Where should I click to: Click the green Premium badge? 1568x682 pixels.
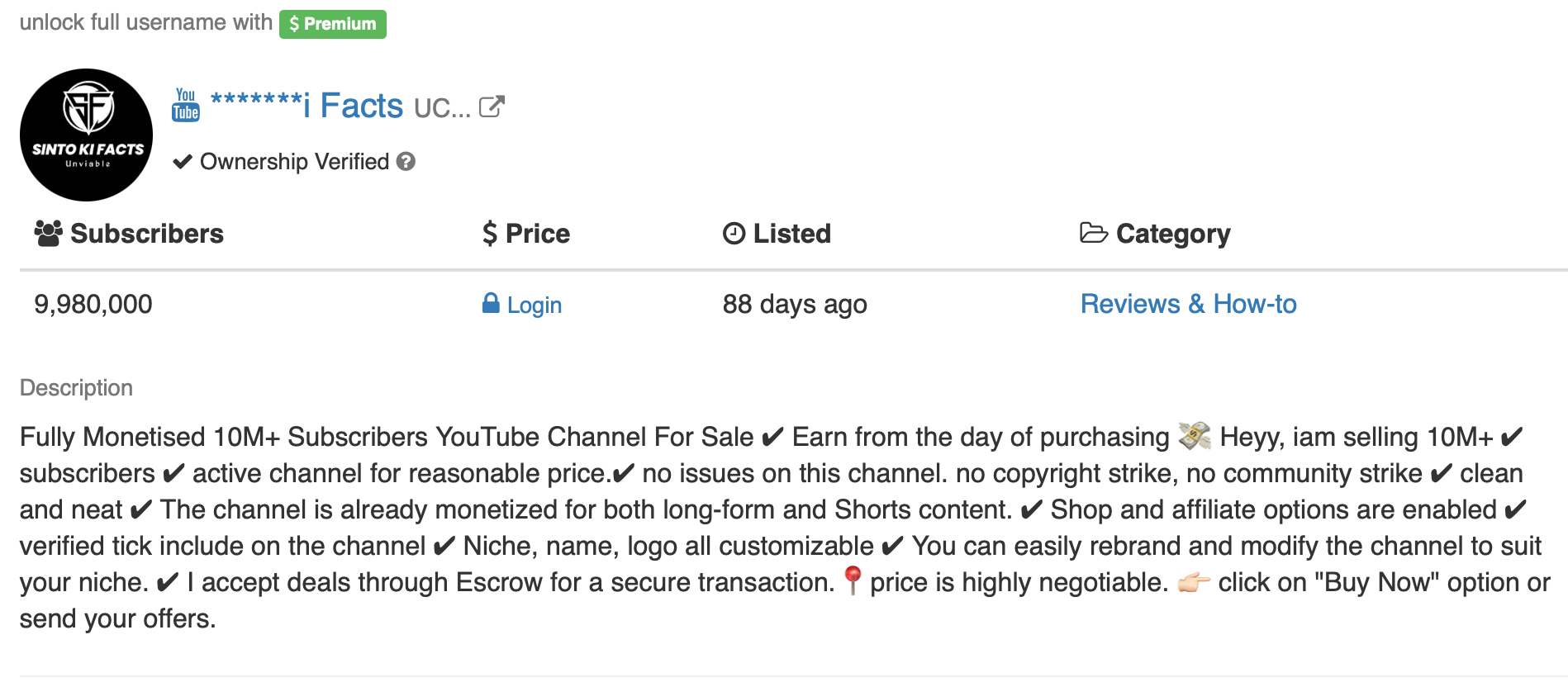332,24
